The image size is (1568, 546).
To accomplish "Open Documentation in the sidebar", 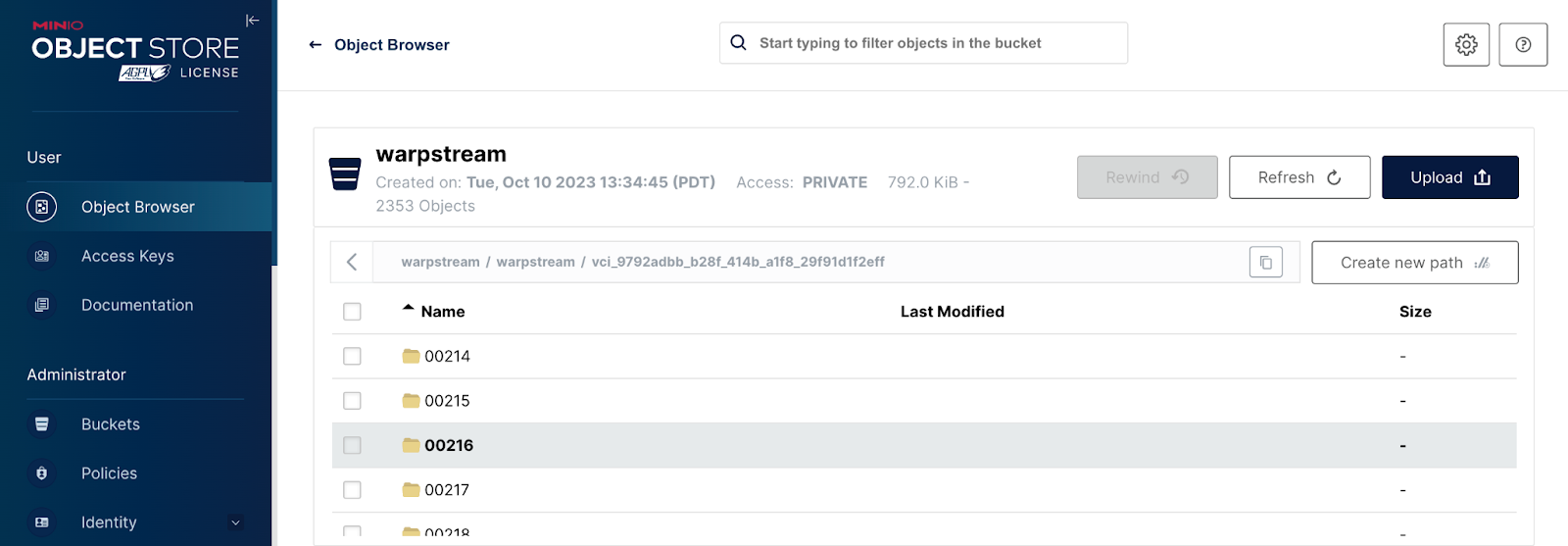I will click(137, 305).
